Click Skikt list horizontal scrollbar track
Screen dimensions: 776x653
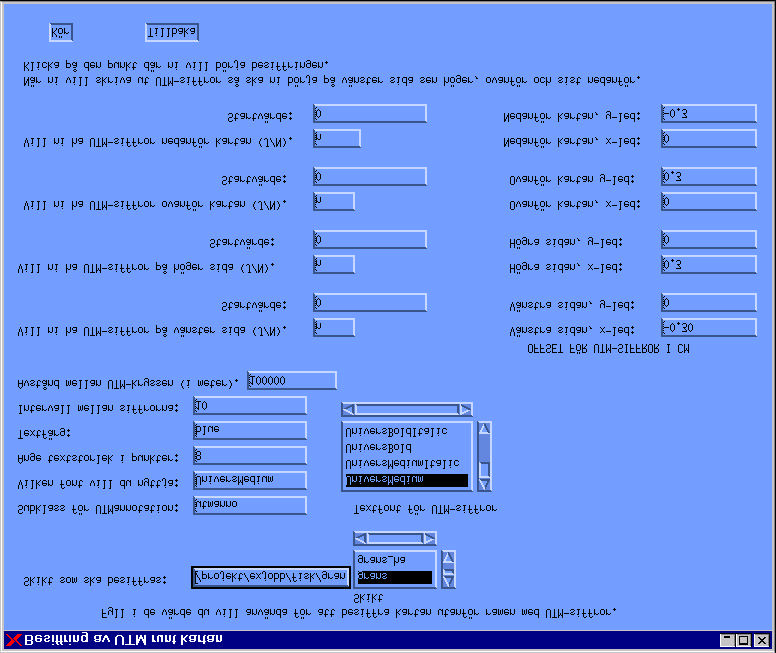tap(395, 538)
